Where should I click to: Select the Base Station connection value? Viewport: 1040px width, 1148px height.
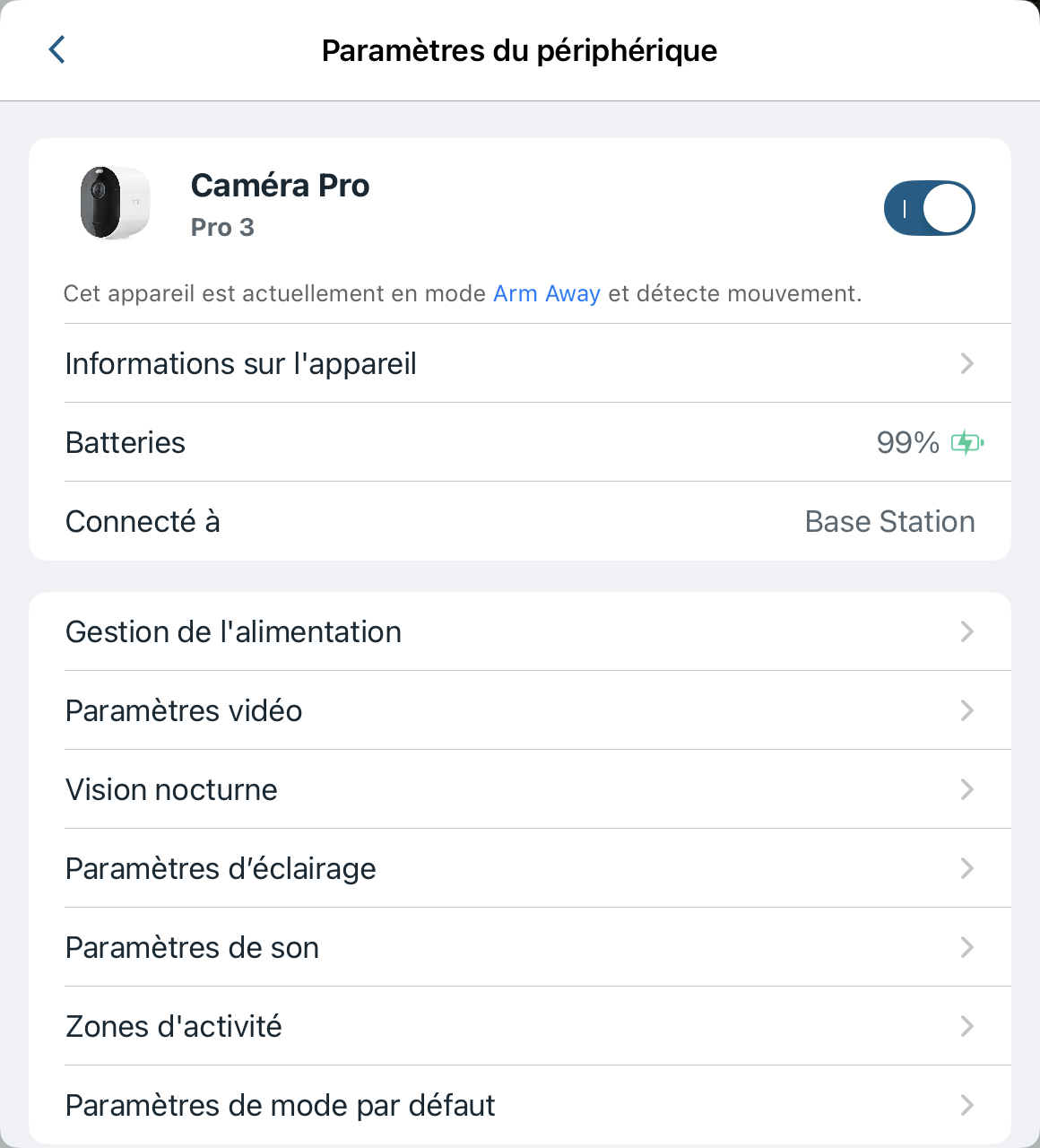click(889, 521)
